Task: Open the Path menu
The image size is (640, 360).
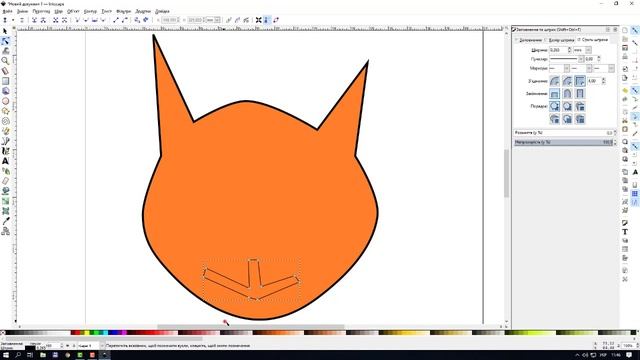Action: (x=90, y=11)
